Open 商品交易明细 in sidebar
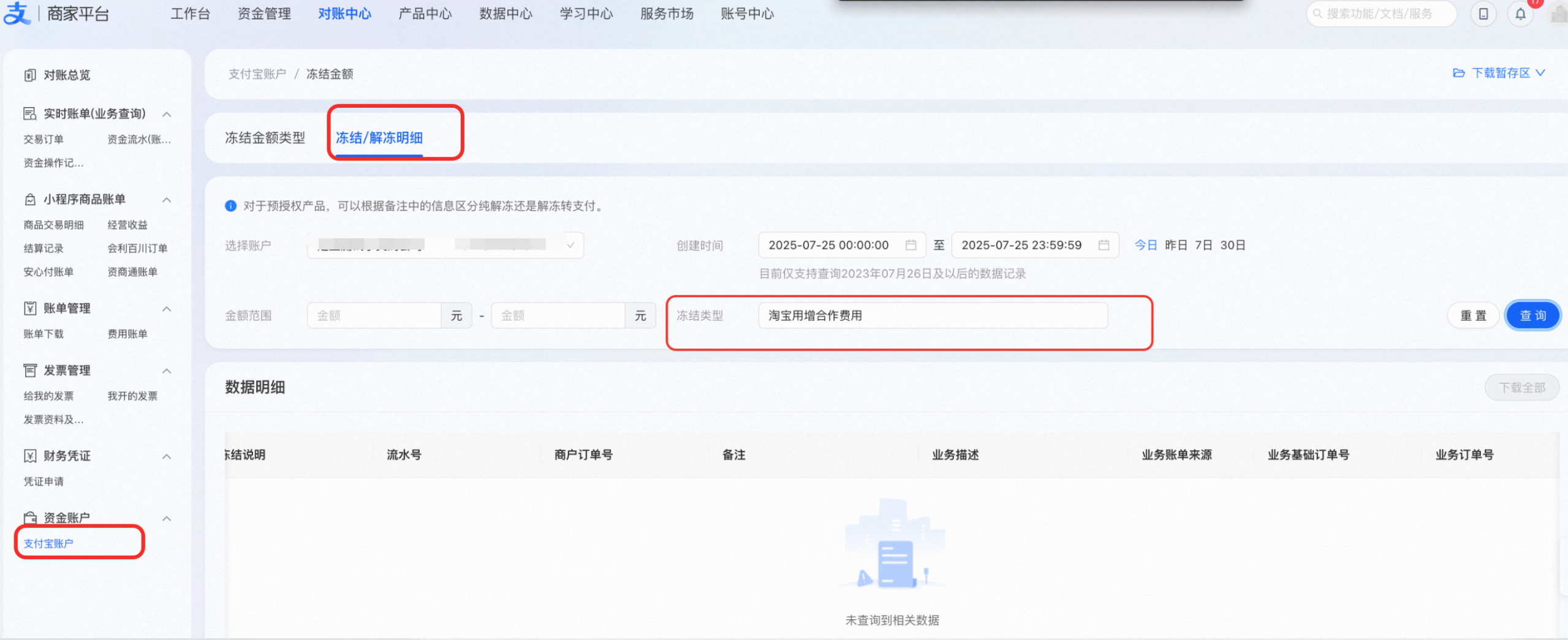The height and width of the screenshot is (640, 1568). click(x=53, y=225)
